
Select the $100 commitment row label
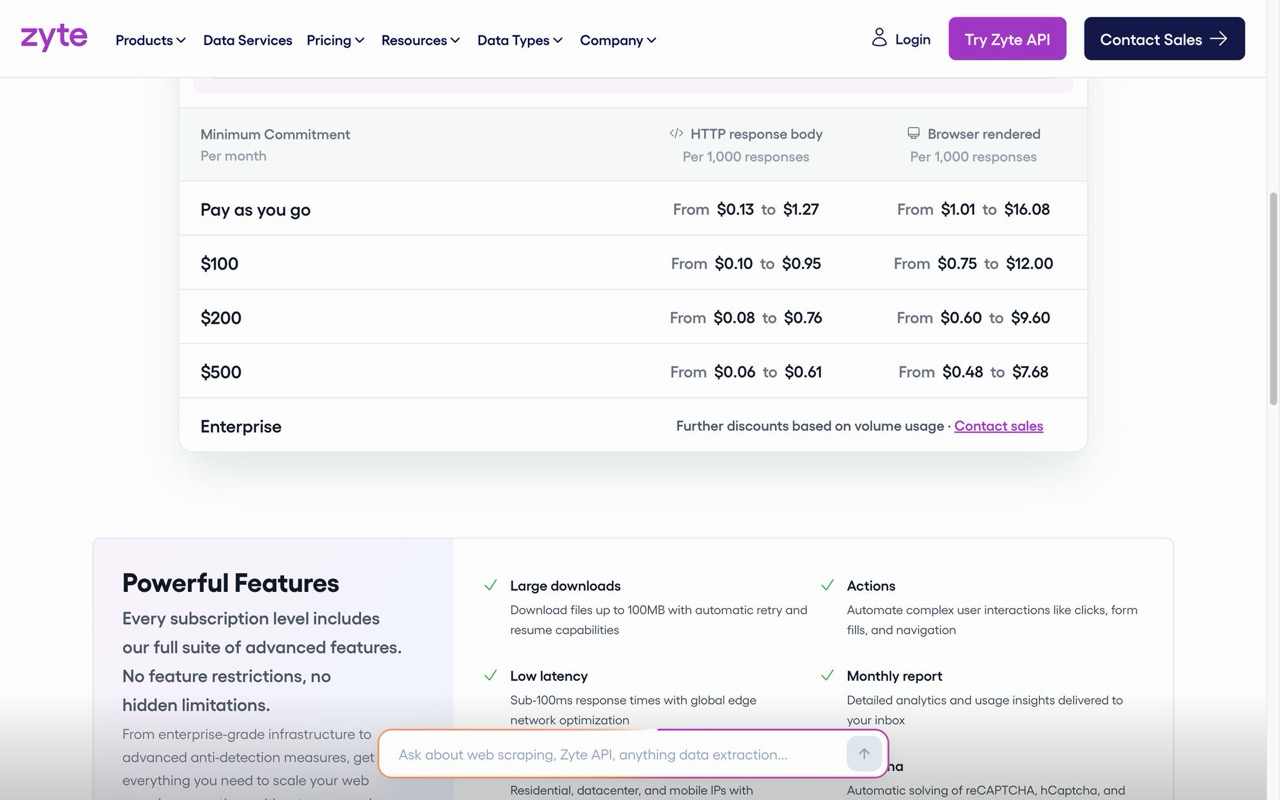pyautogui.click(x=219, y=264)
